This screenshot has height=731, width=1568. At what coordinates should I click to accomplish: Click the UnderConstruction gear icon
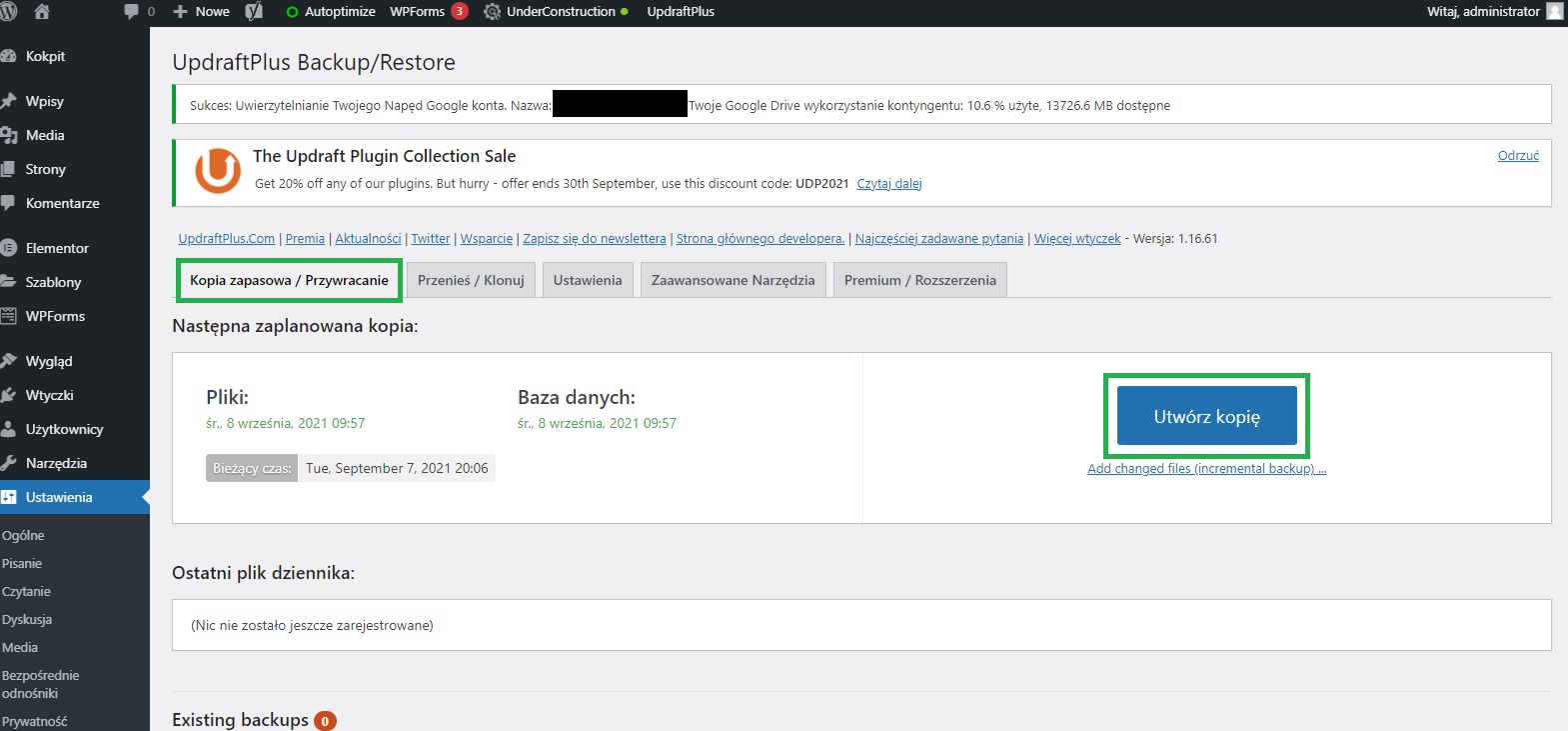coord(492,12)
